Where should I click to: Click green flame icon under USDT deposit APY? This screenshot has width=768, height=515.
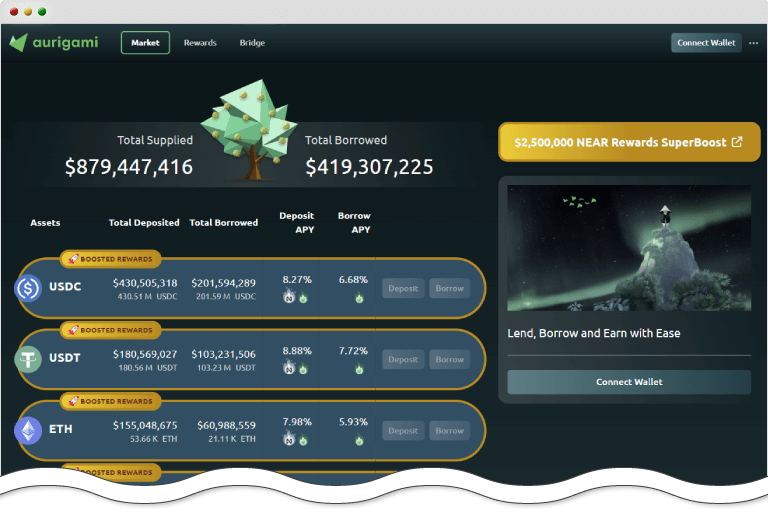[303, 369]
